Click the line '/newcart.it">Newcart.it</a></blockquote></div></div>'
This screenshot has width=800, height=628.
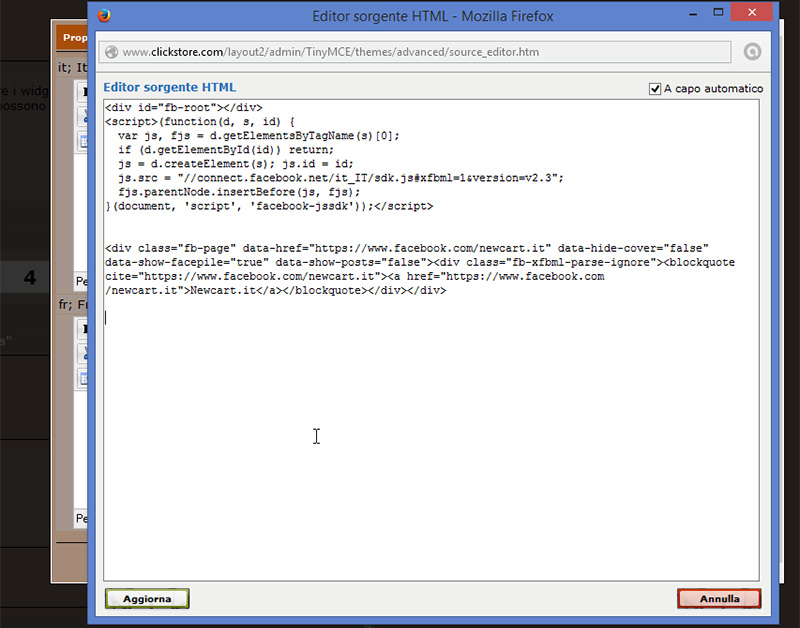[x=276, y=291]
